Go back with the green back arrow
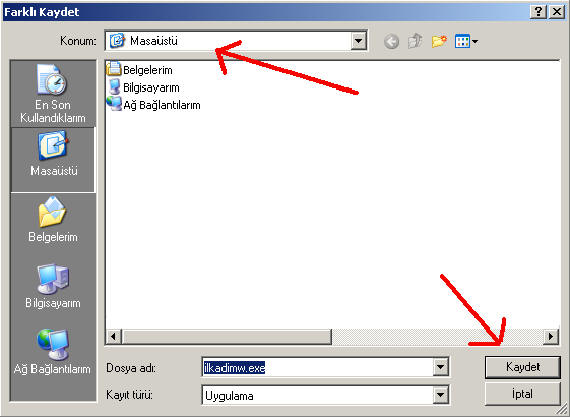The image size is (570, 417). (x=391, y=41)
